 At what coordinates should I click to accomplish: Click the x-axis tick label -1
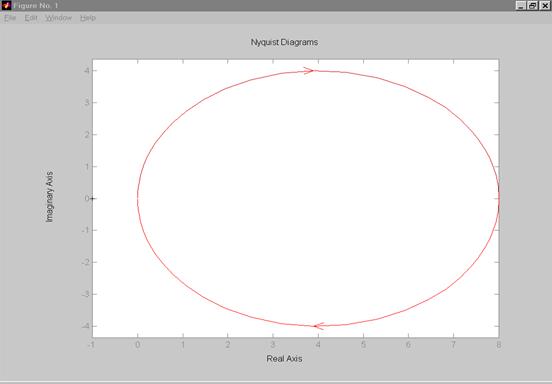coord(91,345)
